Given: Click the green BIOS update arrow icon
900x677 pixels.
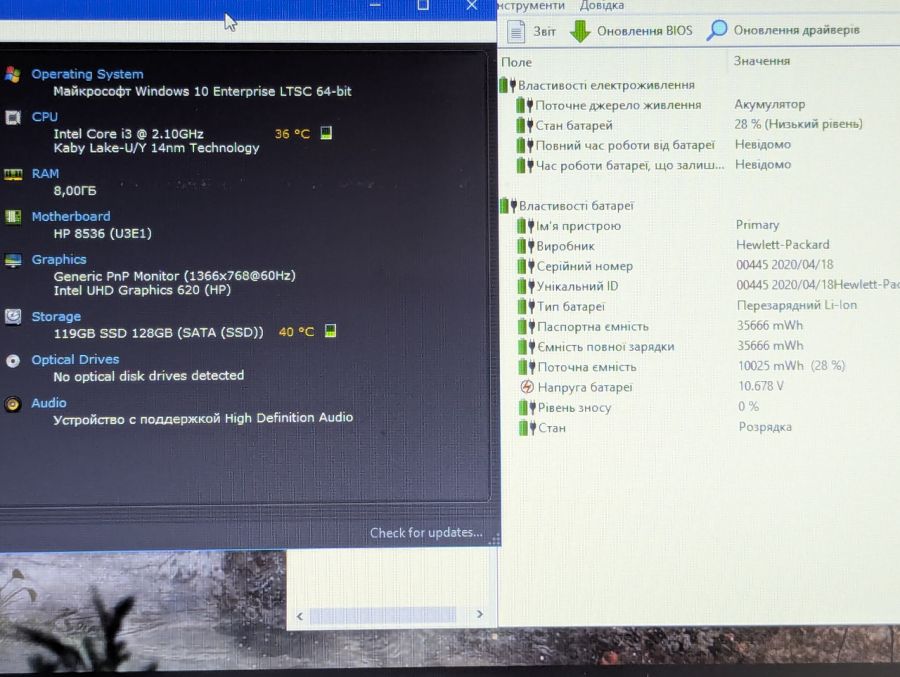Looking at the screenshot, I should pos(580,31).
